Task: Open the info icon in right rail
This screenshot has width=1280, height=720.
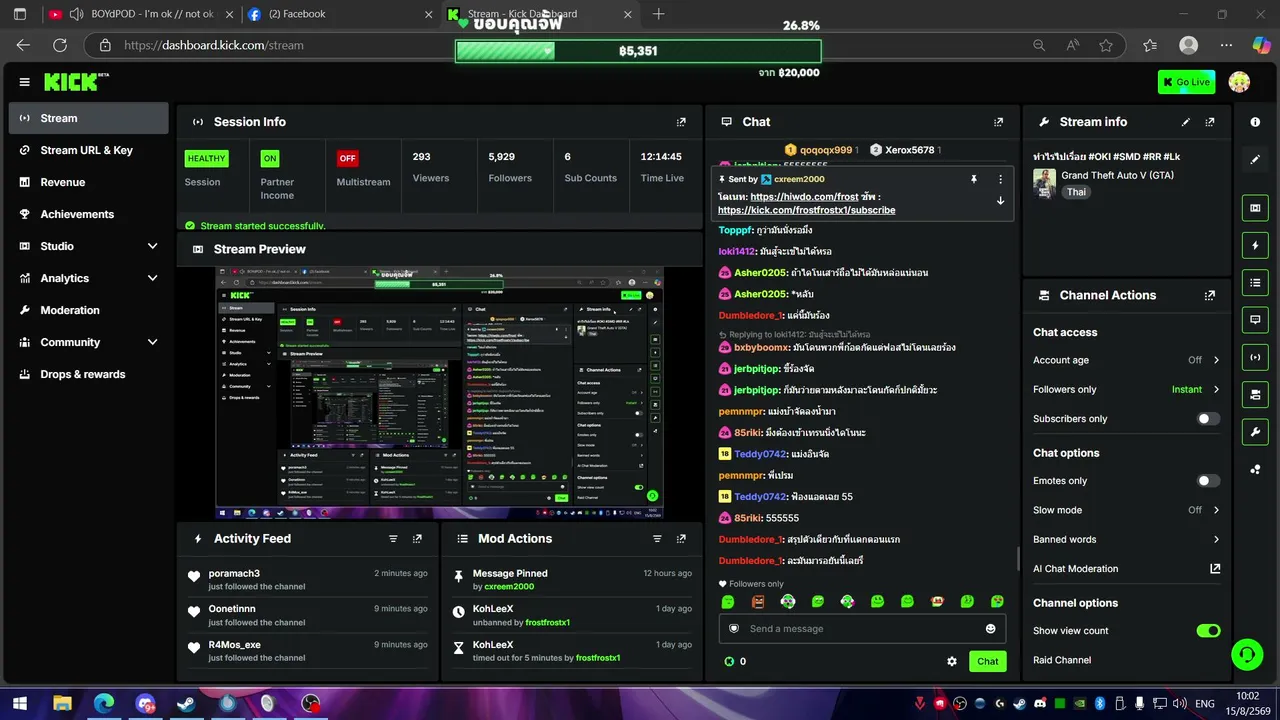Action: tap(1255, 122)
